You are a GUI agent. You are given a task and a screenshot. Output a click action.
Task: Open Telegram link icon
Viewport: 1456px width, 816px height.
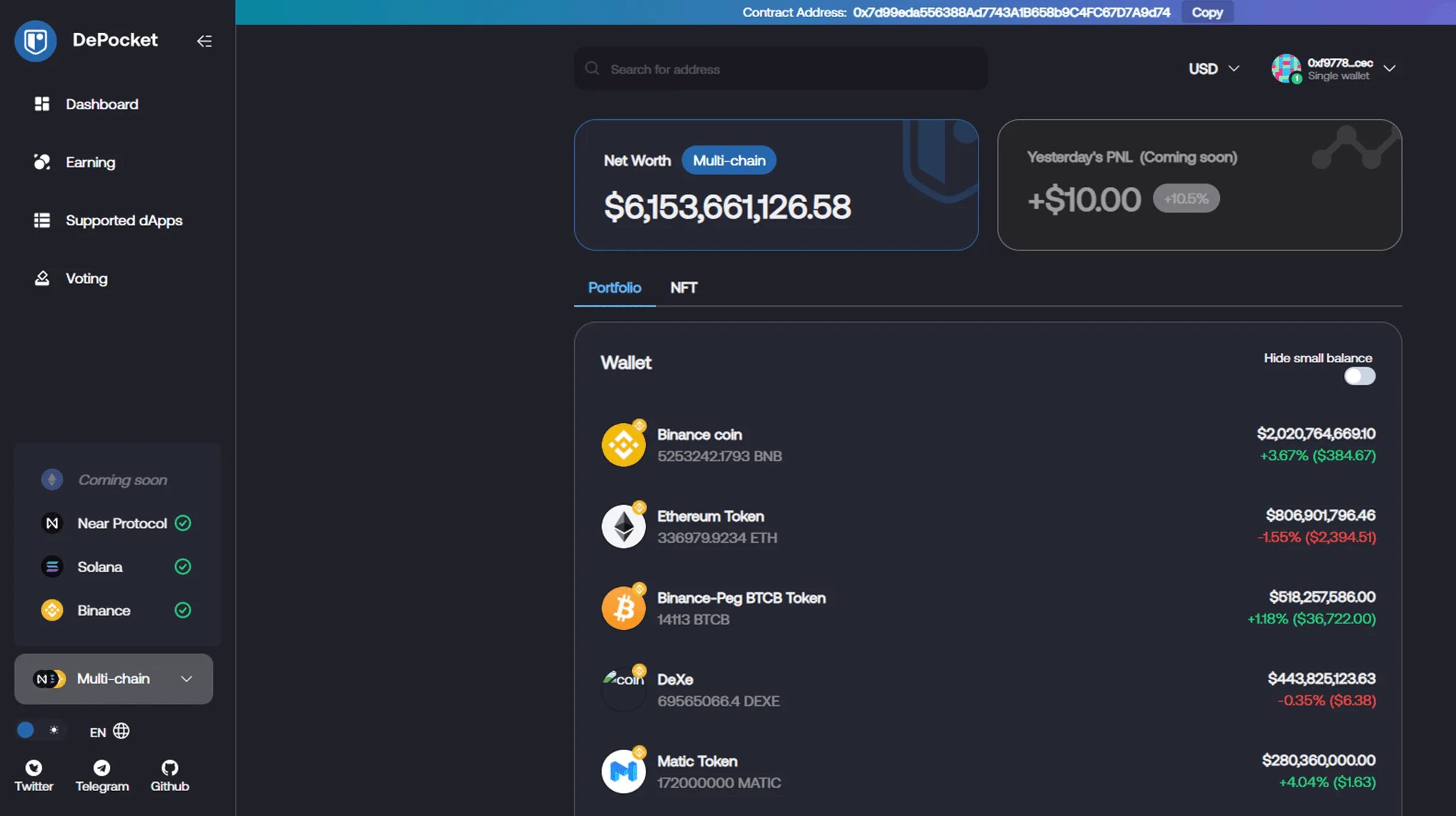click(101, 768)
